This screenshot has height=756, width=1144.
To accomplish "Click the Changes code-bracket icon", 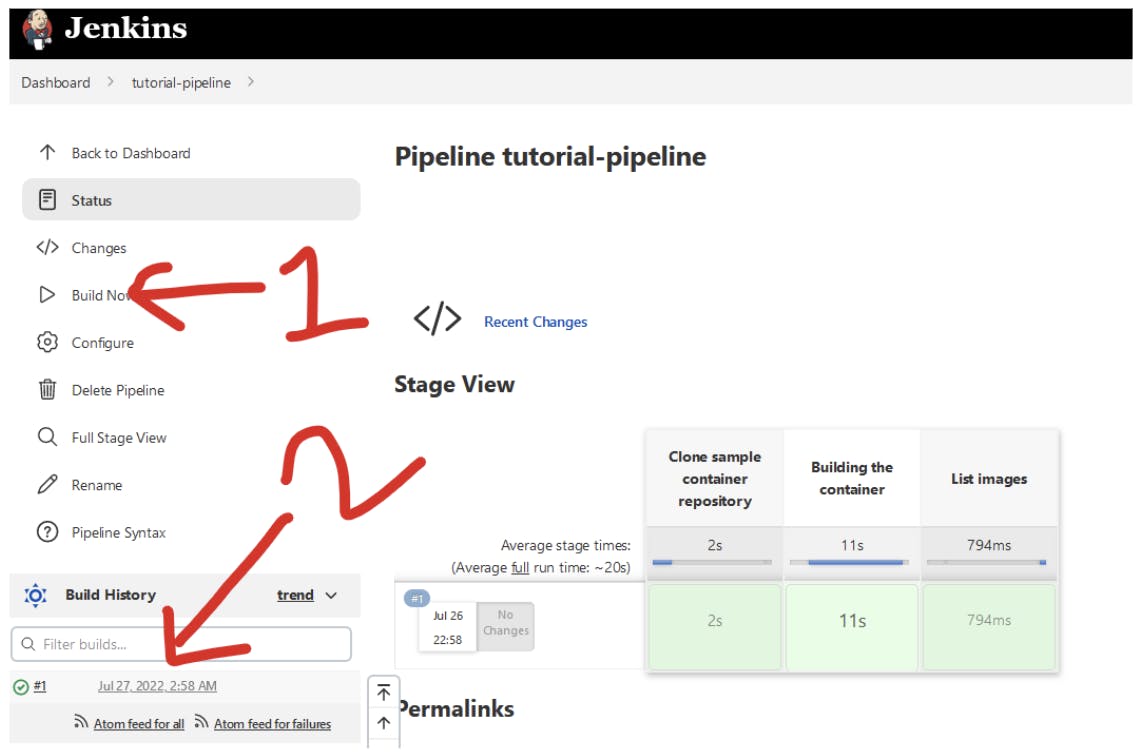I will [47, 248].
